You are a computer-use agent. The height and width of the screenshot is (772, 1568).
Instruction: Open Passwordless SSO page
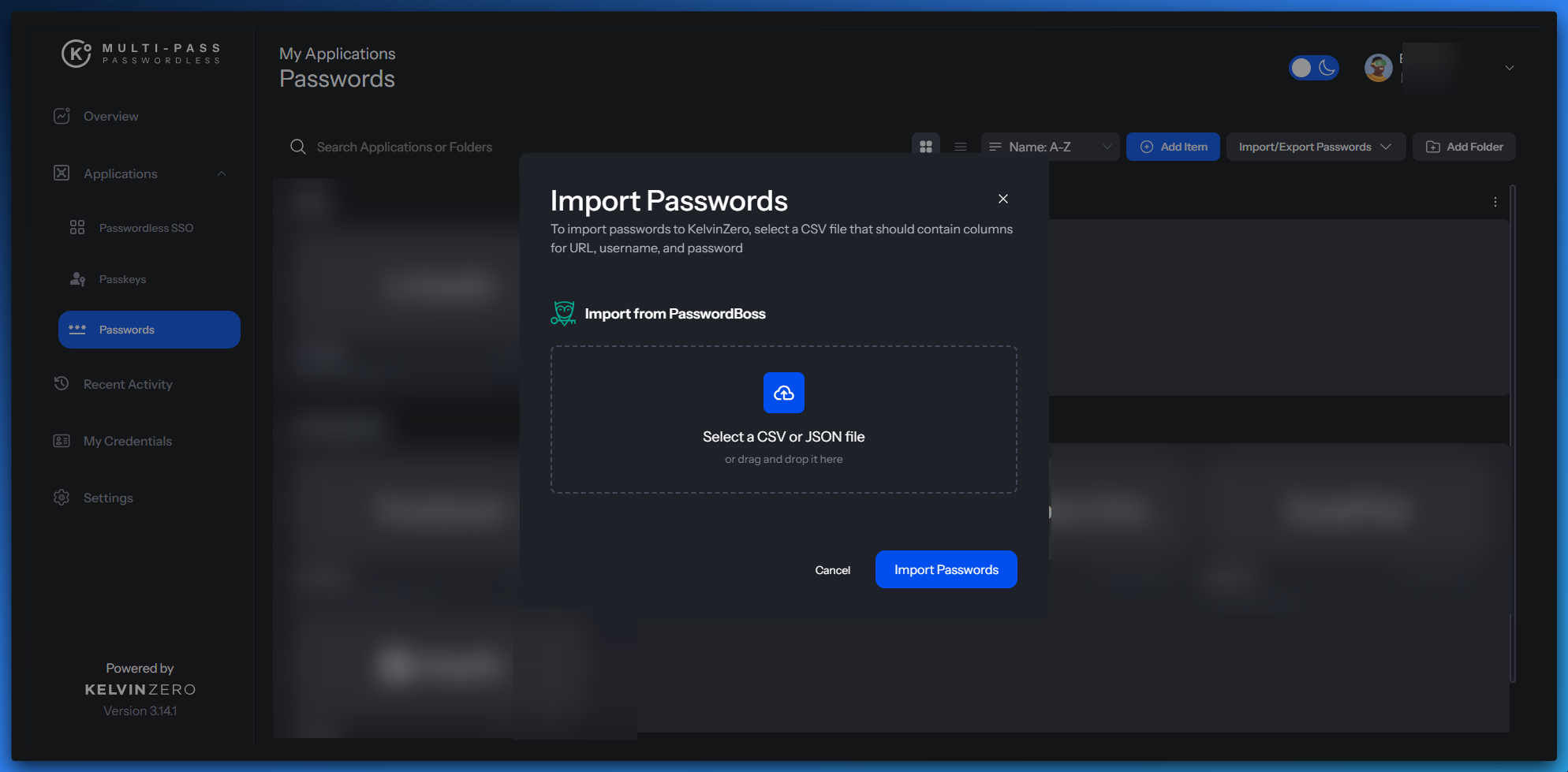(146, 228)
